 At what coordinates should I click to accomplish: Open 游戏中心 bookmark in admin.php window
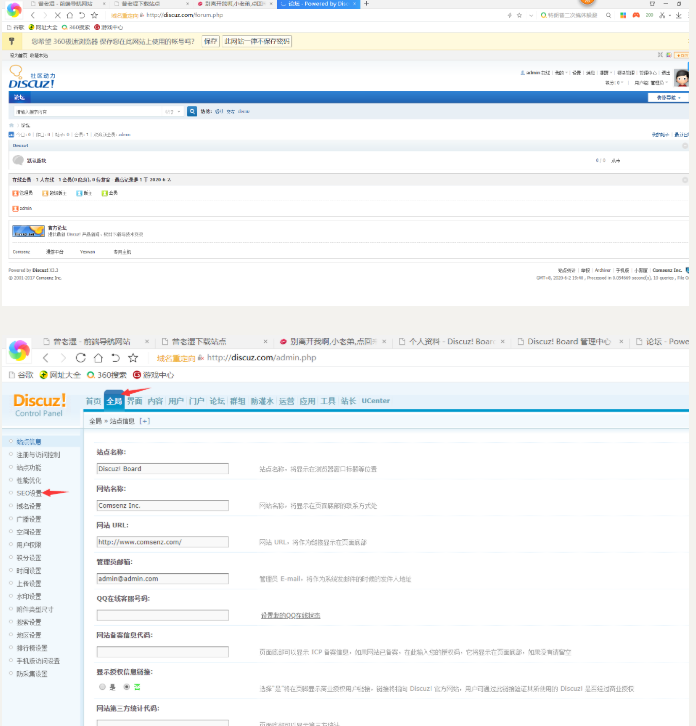tap(153, 375)
